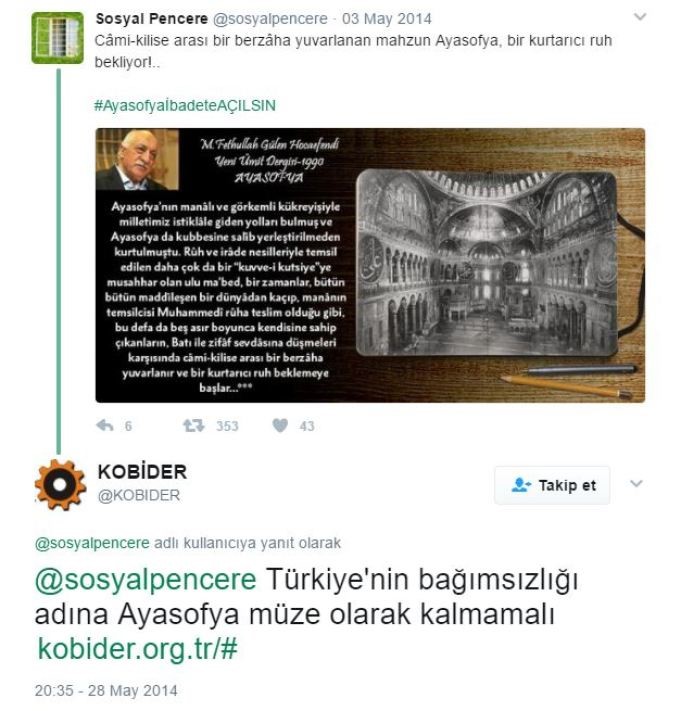Open the Sosyal Pencere profile name

pos(151,19)
